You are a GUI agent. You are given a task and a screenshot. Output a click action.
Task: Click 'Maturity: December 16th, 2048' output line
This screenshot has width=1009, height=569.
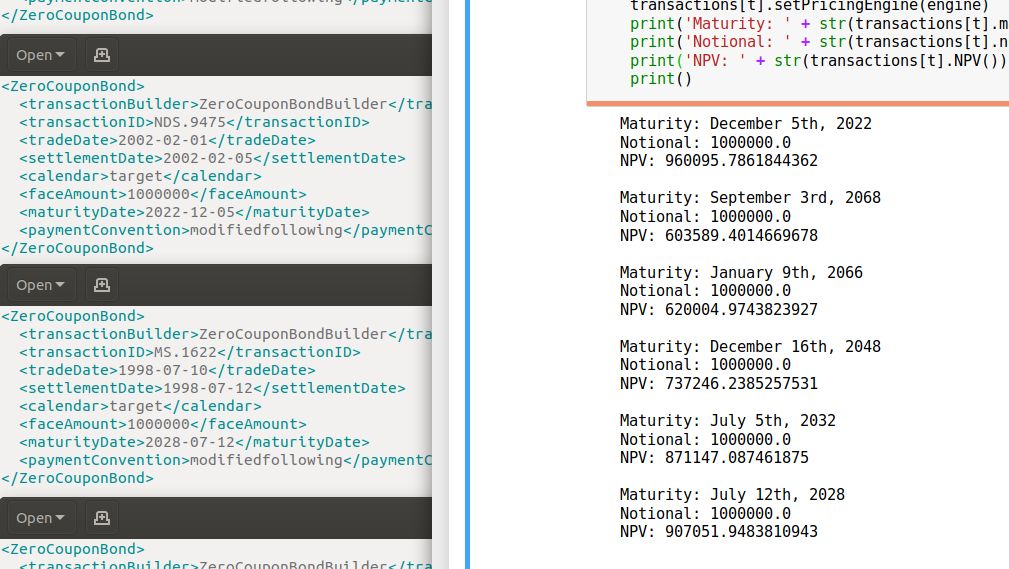coord(750,346)
